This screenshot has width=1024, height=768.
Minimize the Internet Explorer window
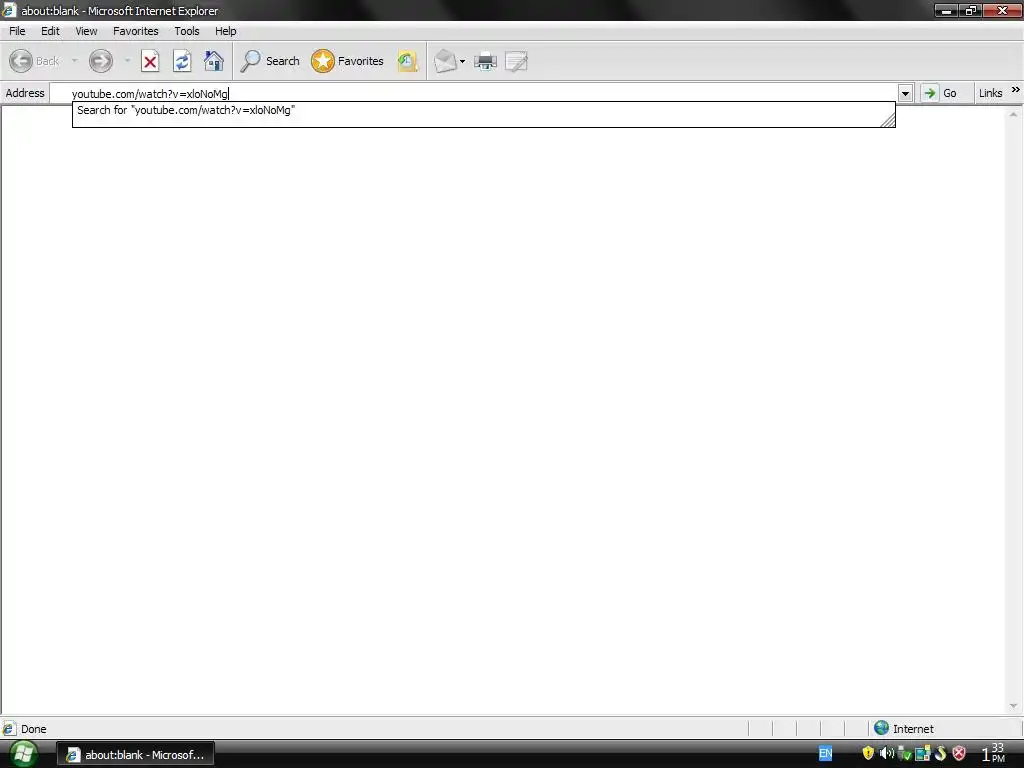946,10
